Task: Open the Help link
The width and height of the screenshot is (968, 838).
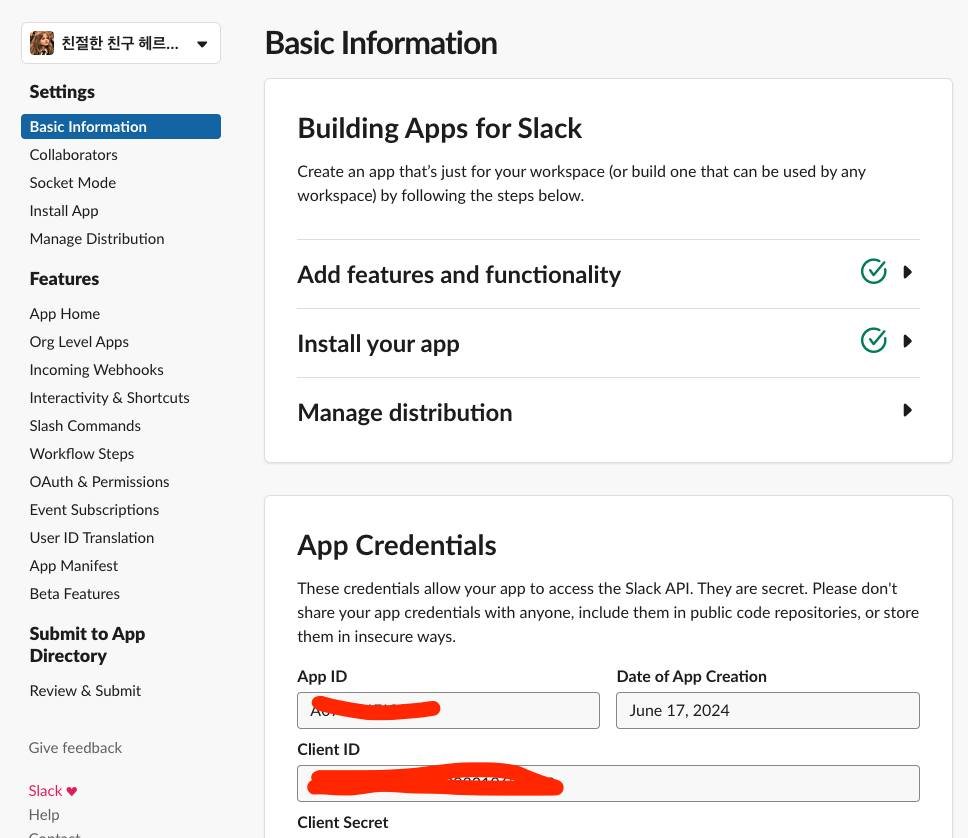Action: coord(44,815)
